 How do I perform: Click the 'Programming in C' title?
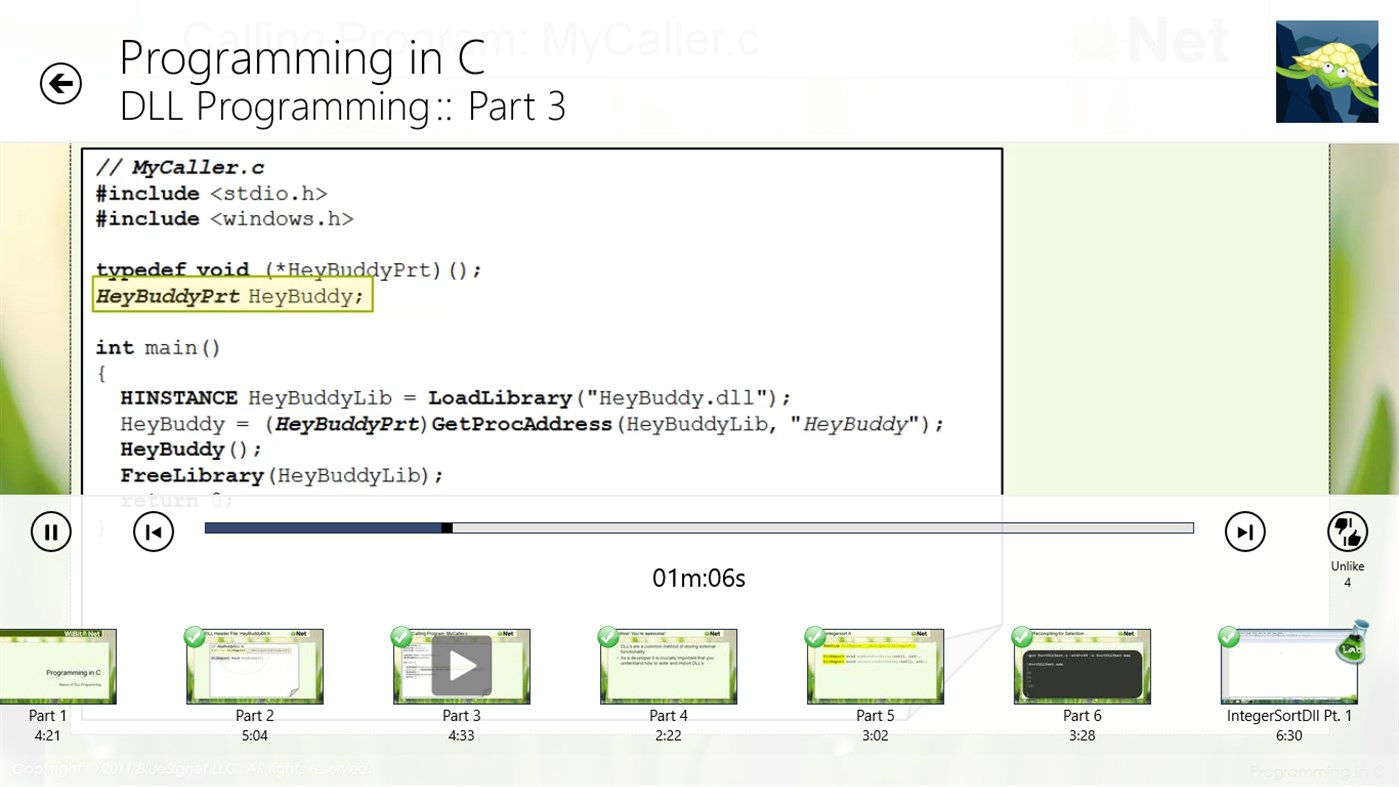[x=302, y=58]
